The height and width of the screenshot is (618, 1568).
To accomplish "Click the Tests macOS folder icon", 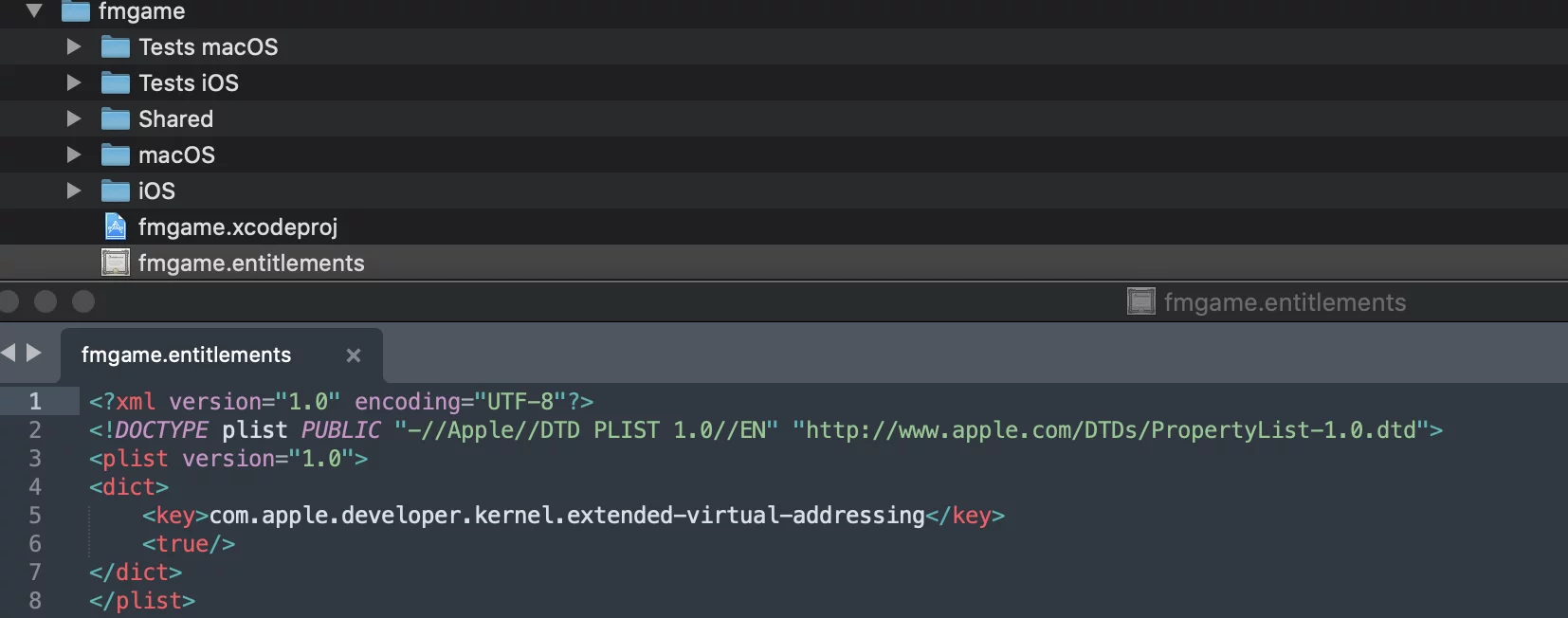I will click(x=115, y=47).
